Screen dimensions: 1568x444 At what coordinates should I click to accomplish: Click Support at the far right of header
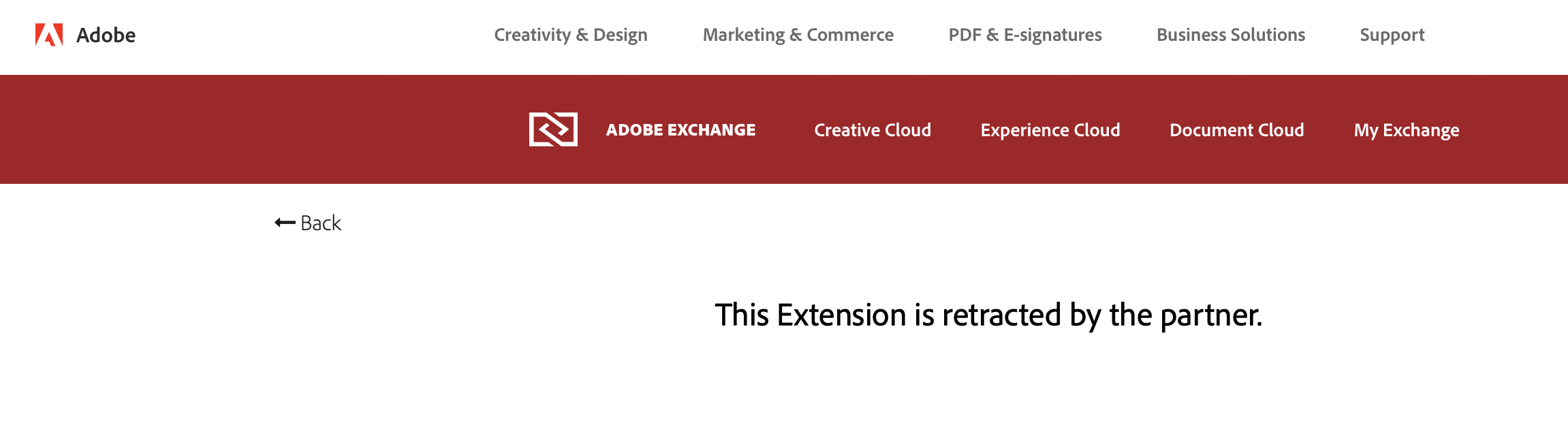(1392, 35)
